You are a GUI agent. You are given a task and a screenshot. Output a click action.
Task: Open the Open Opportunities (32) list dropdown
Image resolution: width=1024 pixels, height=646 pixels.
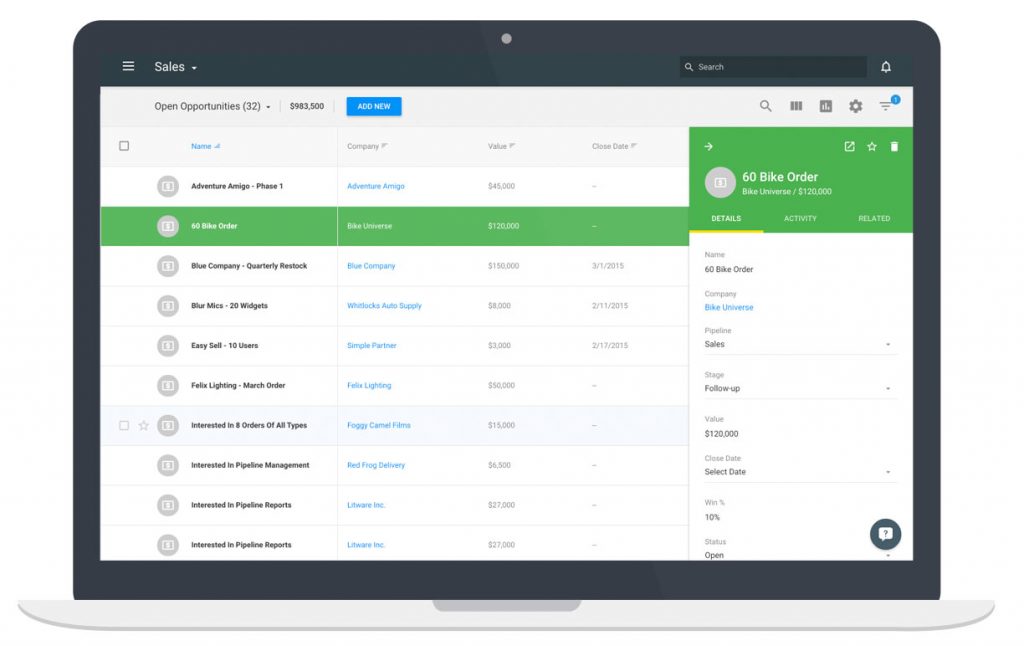click(212, 106)
